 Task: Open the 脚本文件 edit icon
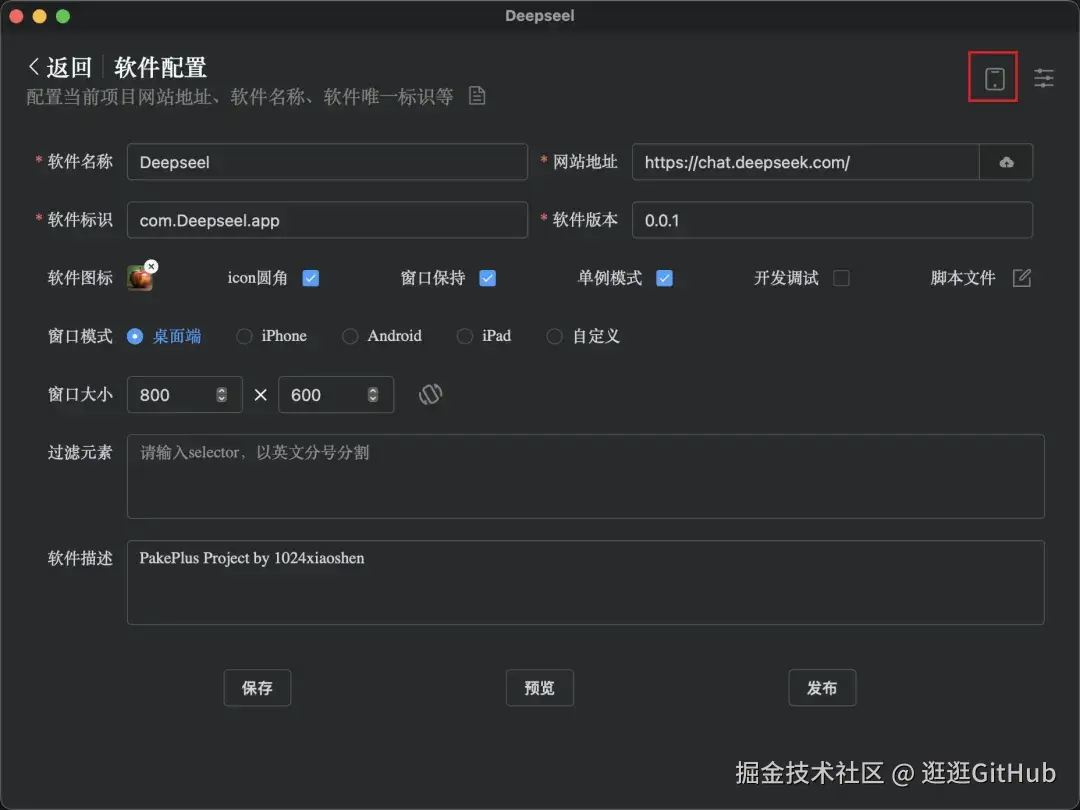pyautogui.click(x=1021, y=278)
